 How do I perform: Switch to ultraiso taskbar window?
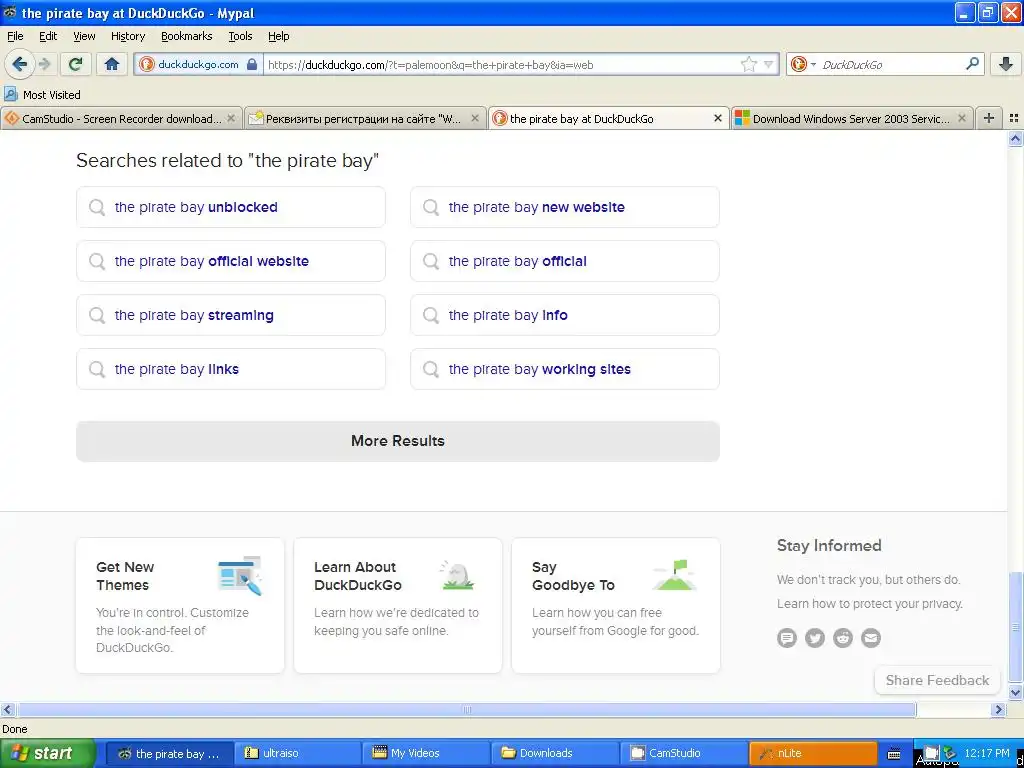tap(296, 754)
